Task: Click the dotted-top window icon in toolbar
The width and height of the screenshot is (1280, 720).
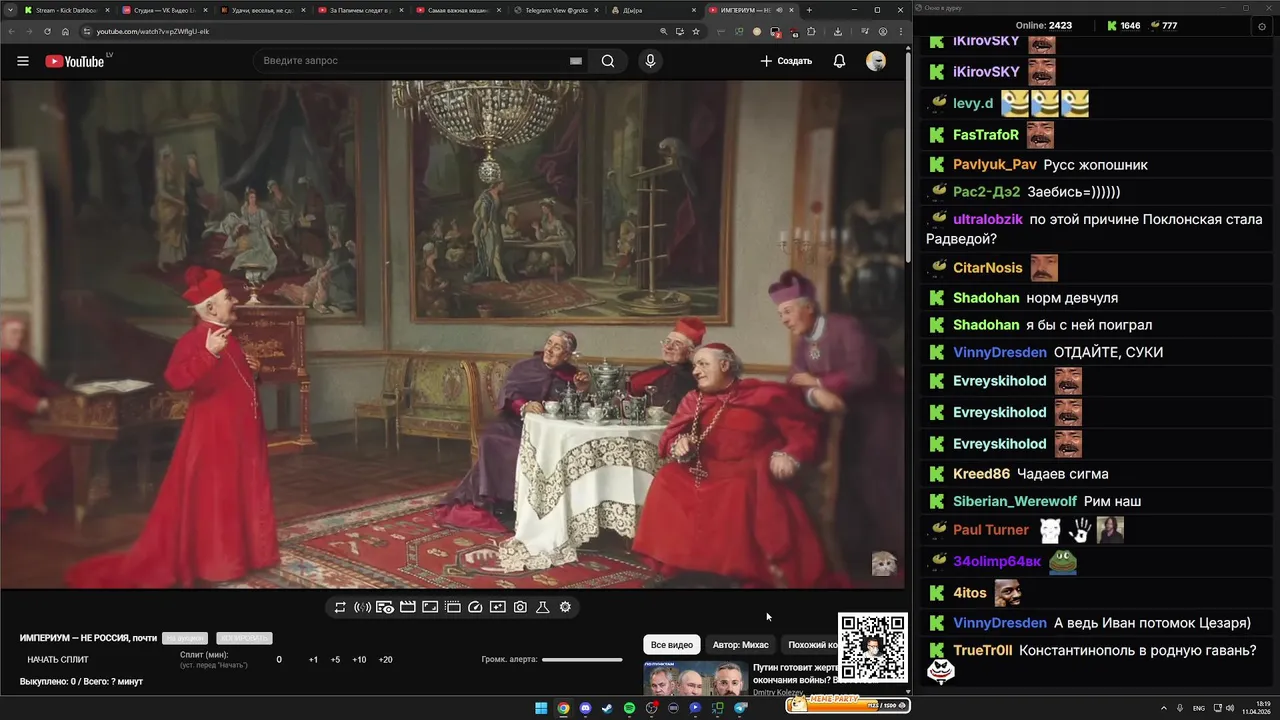Action: coord(453,607)
